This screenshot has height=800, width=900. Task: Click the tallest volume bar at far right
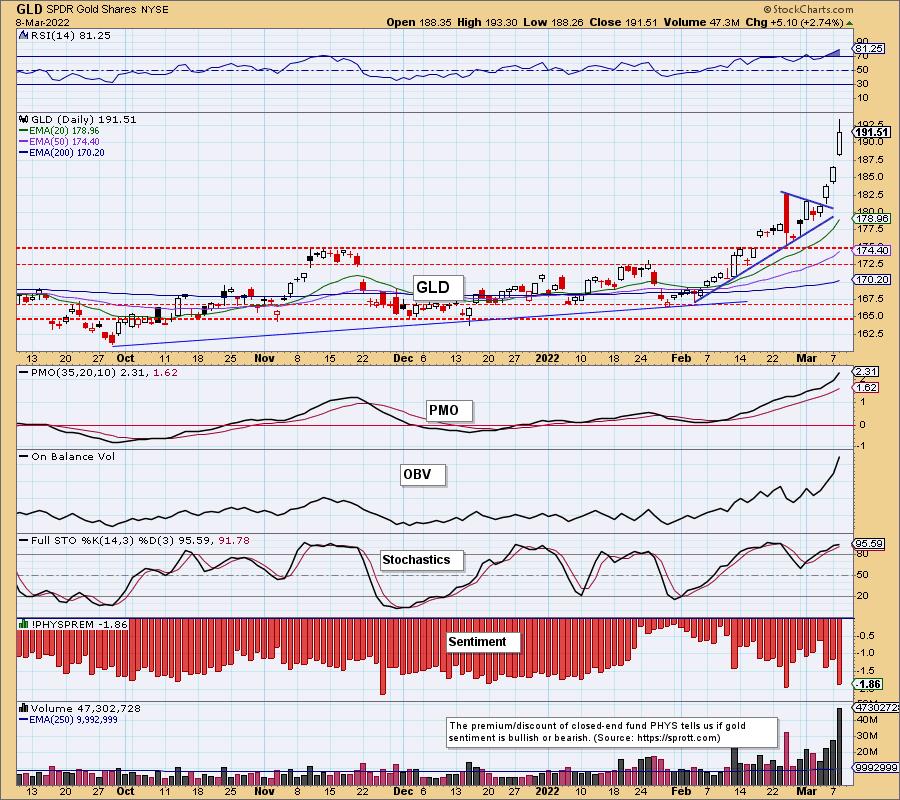coord(840,746)
